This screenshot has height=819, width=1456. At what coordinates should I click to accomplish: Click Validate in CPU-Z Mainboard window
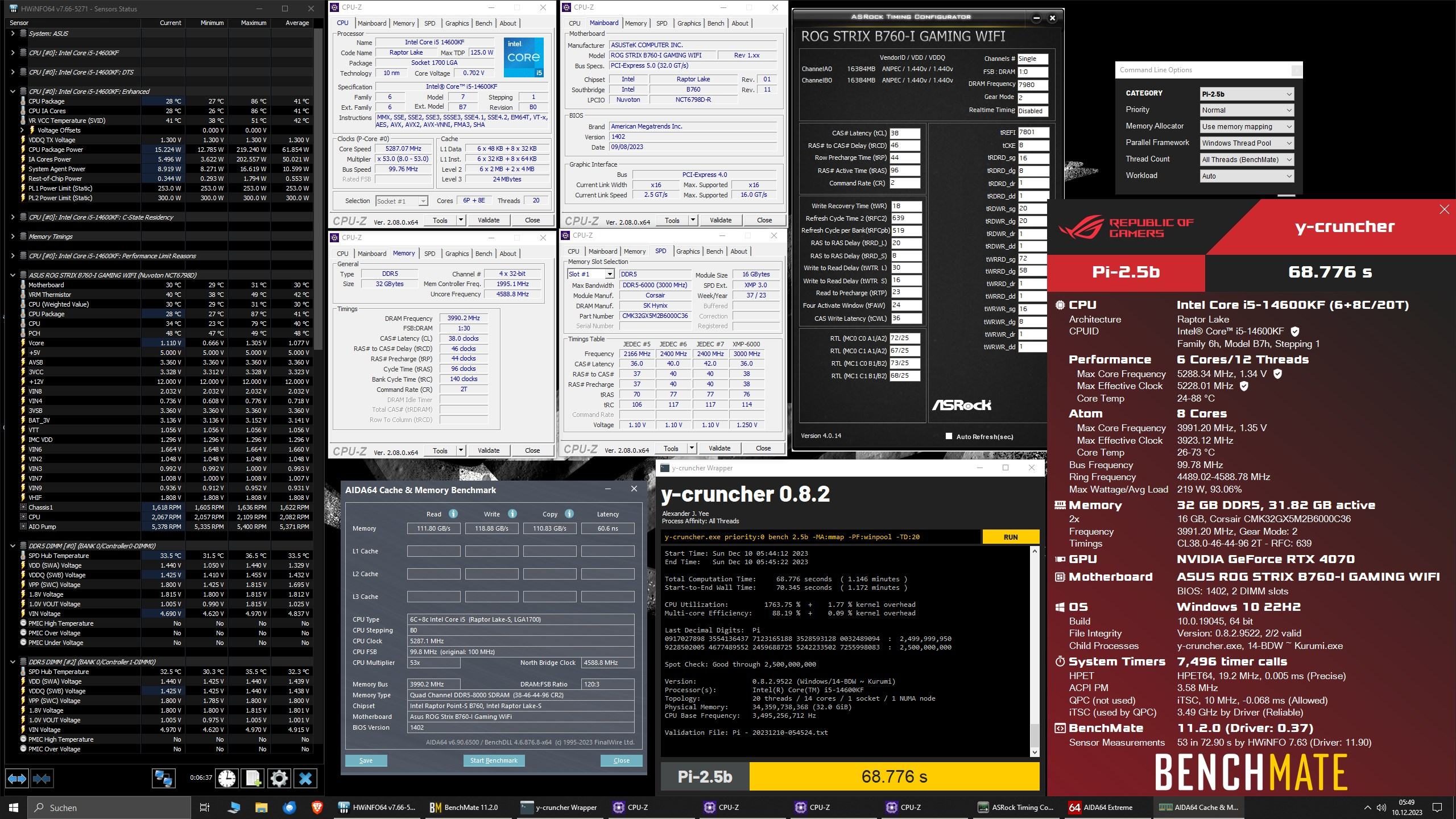[720, 220]
